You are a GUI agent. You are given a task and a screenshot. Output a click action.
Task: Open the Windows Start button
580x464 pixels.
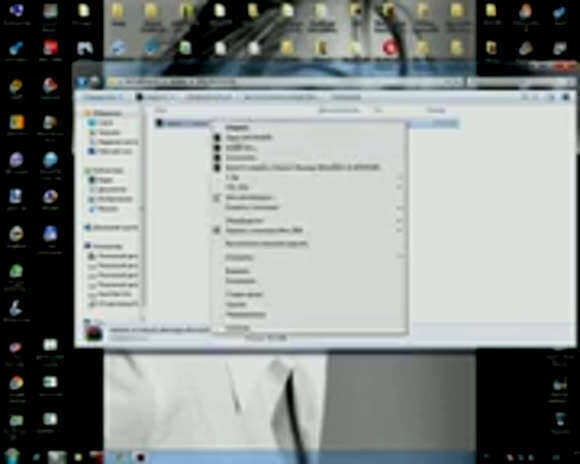click(x=12, y=457)
